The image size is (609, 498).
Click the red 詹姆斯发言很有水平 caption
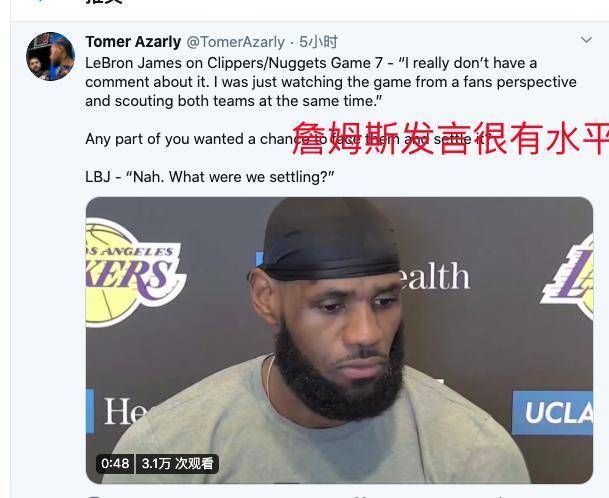(x=451, y=138)
